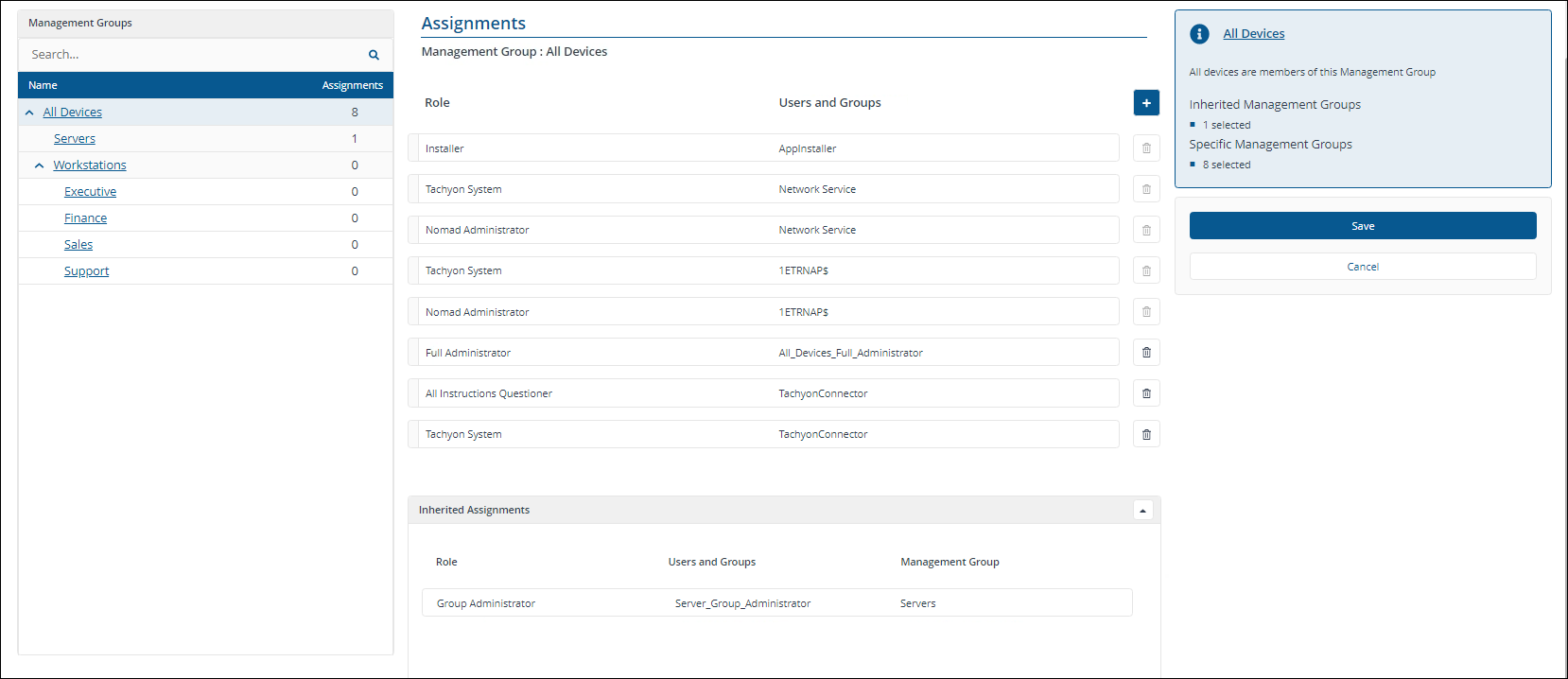Cancel the assignment changes
Image resolution: width=1568 pixels, height=679 pixels.
[1362, 267]
